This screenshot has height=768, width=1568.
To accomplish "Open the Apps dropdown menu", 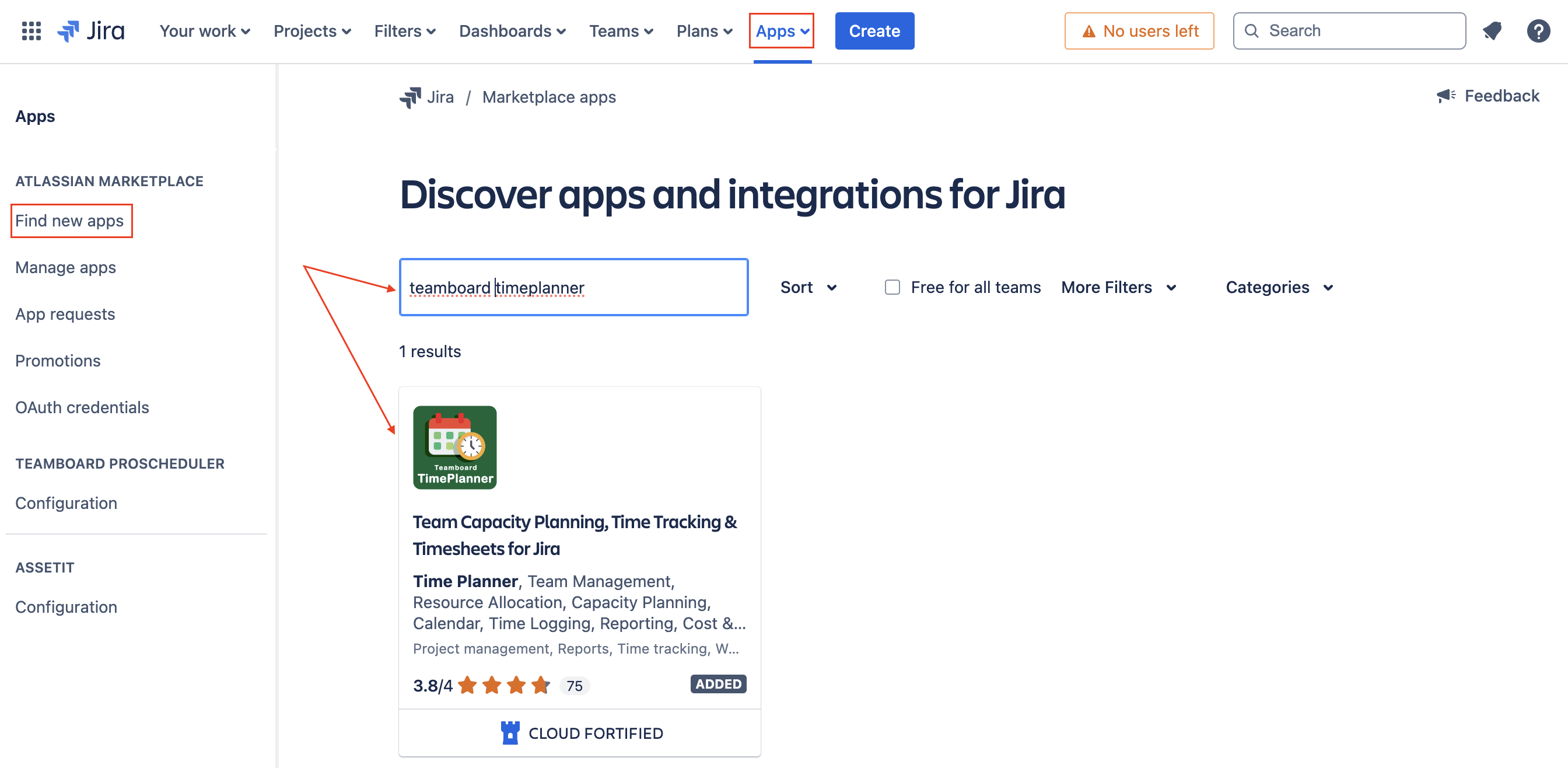I will 782,31.
